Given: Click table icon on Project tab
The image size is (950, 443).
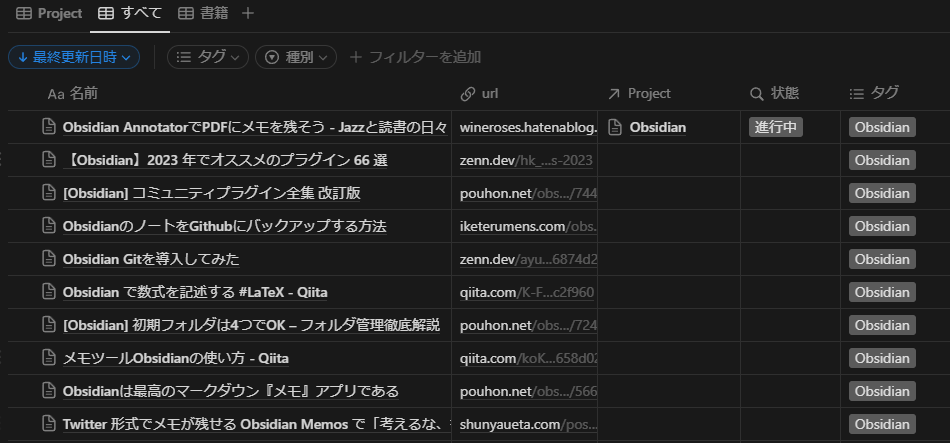Looking at the screenshot, I should [24, 14].
